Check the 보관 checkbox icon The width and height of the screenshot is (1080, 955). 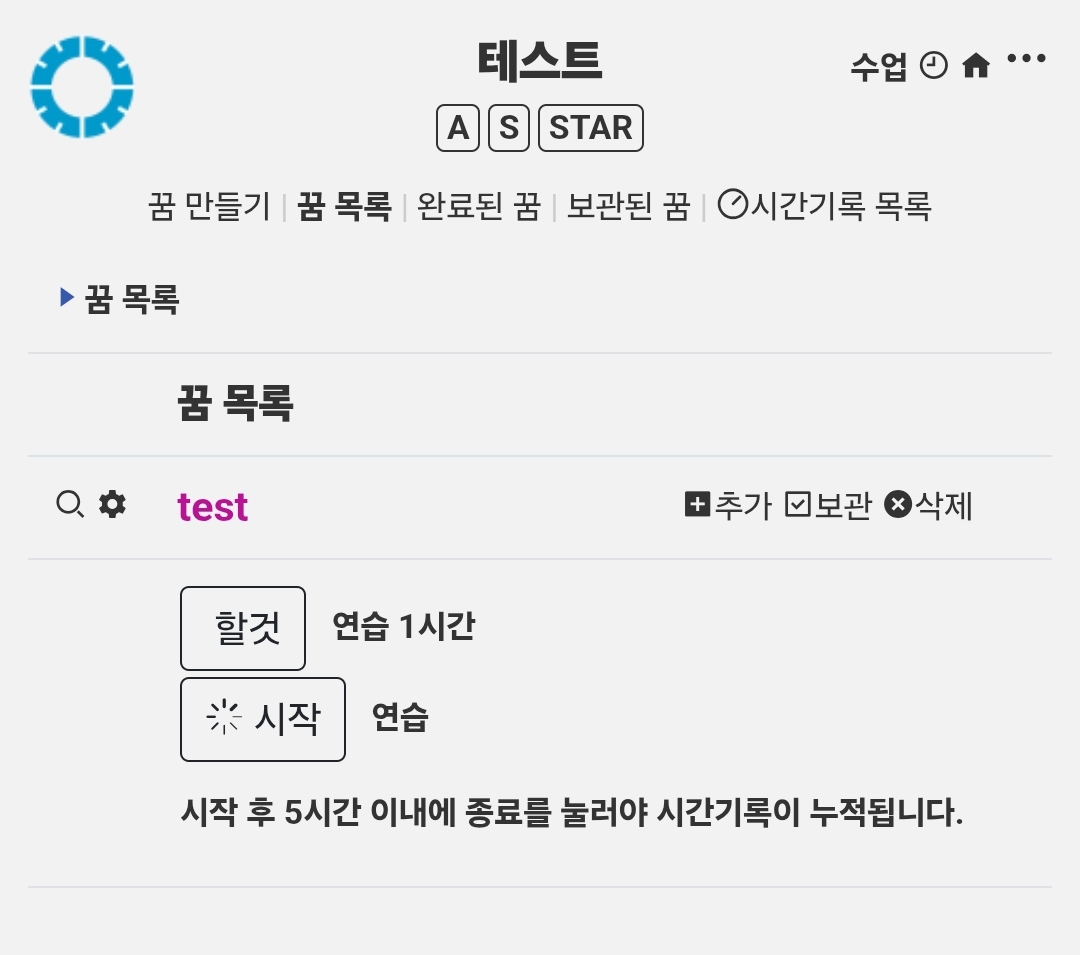pos(798,504)
